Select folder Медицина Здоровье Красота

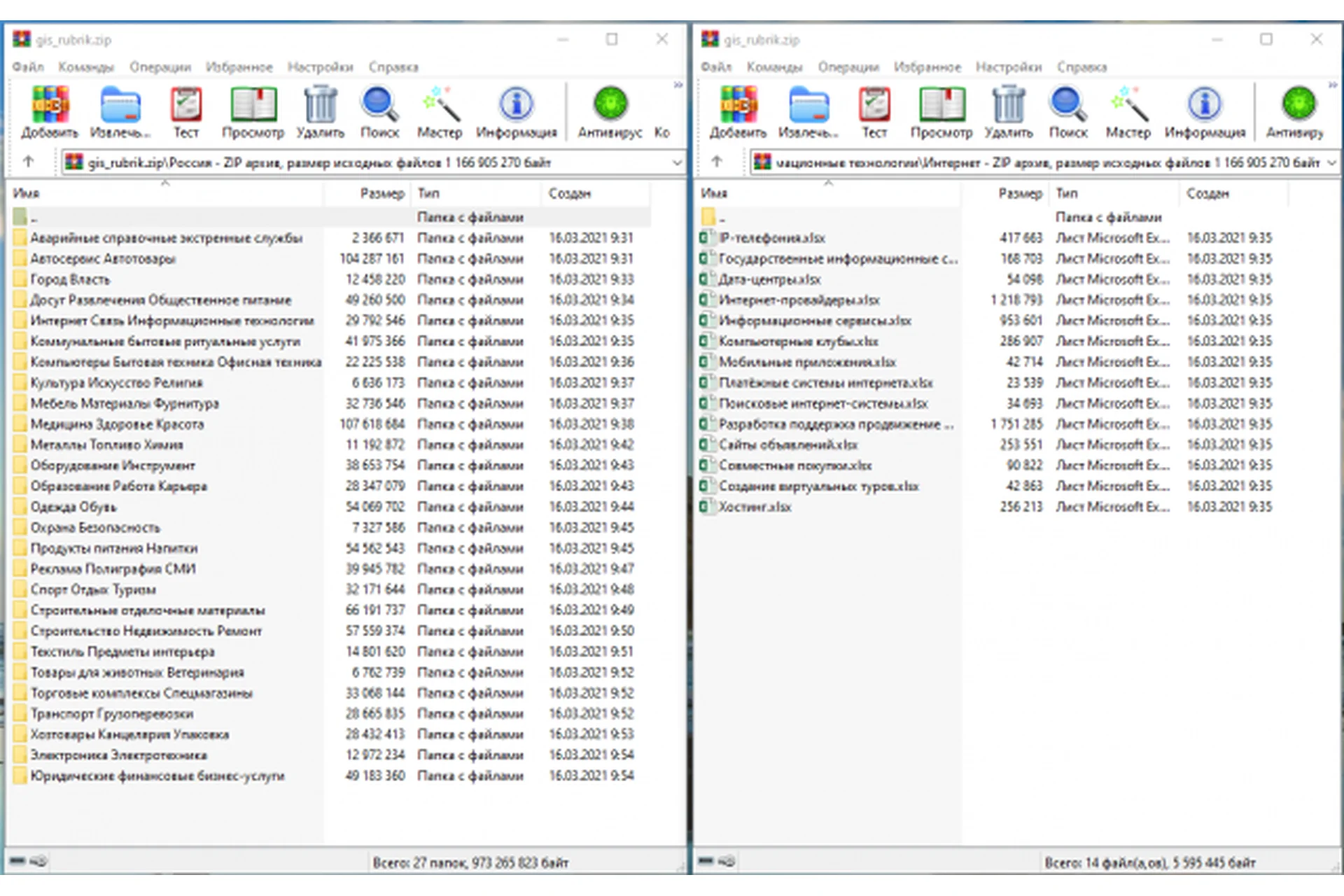(117, 424)
